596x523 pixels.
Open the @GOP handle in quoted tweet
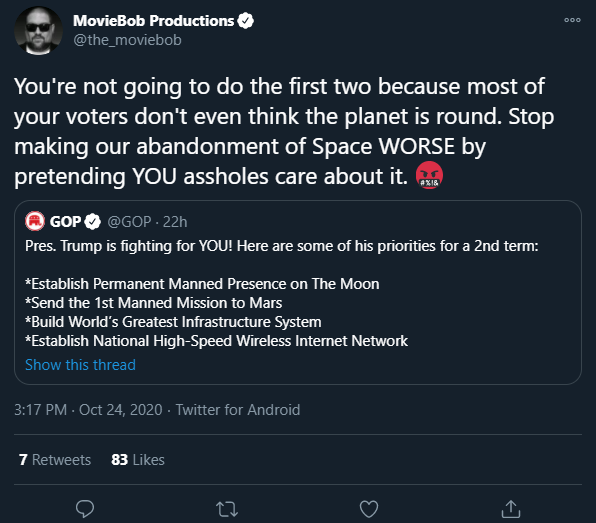pyautogui.click(x=129, y=222)
